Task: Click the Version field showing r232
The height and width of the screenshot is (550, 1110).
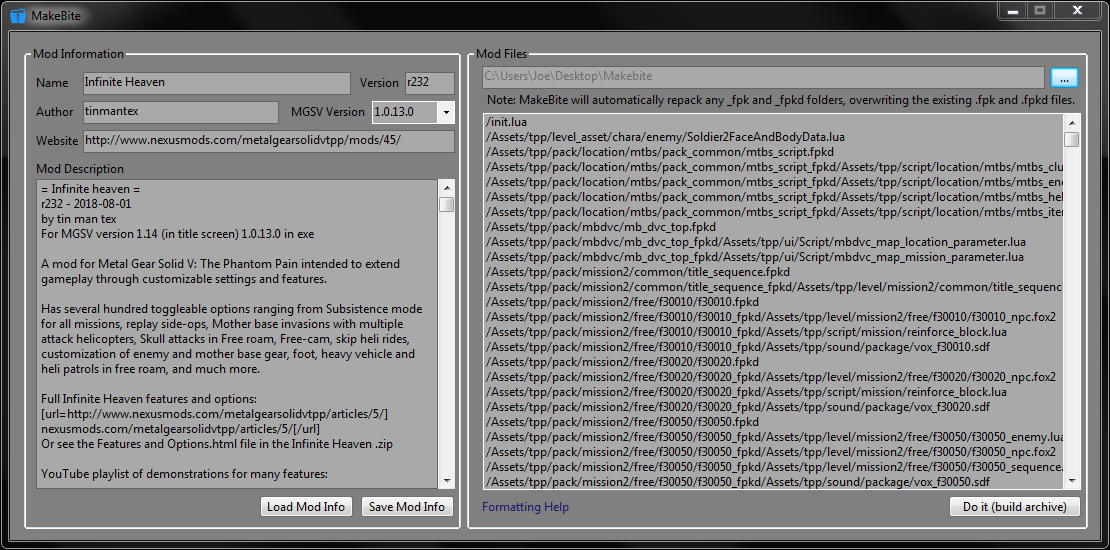Action: tap(428, 83)
